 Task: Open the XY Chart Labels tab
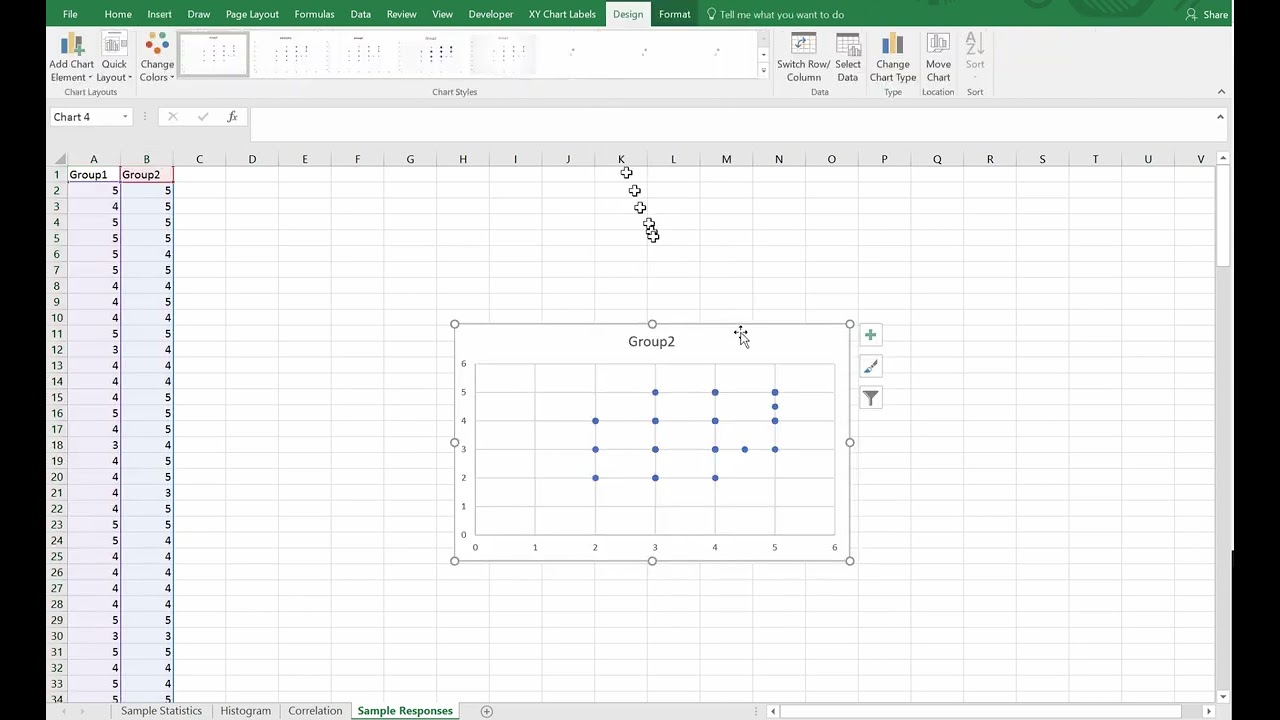(562, 14)
